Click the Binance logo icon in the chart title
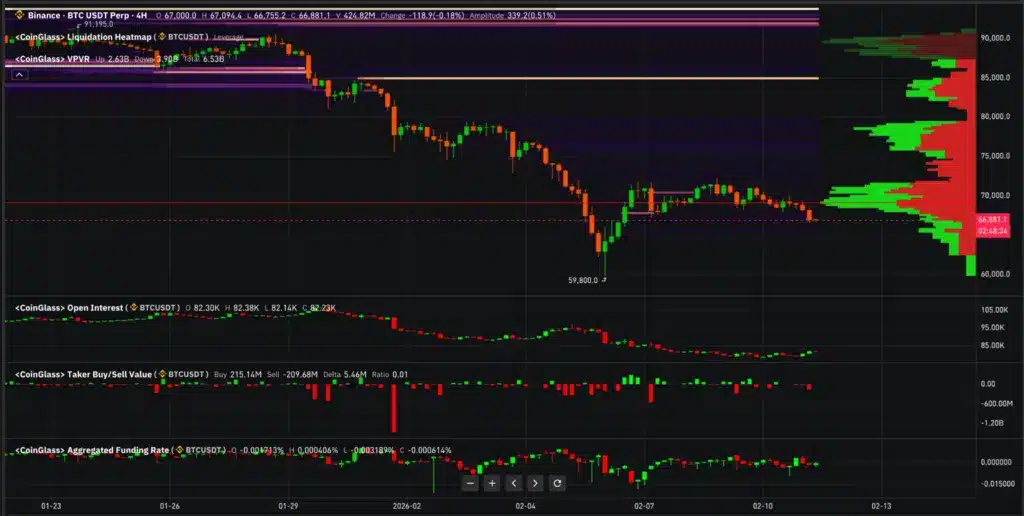Screen dimensions: 1024x516 point(17,17)
